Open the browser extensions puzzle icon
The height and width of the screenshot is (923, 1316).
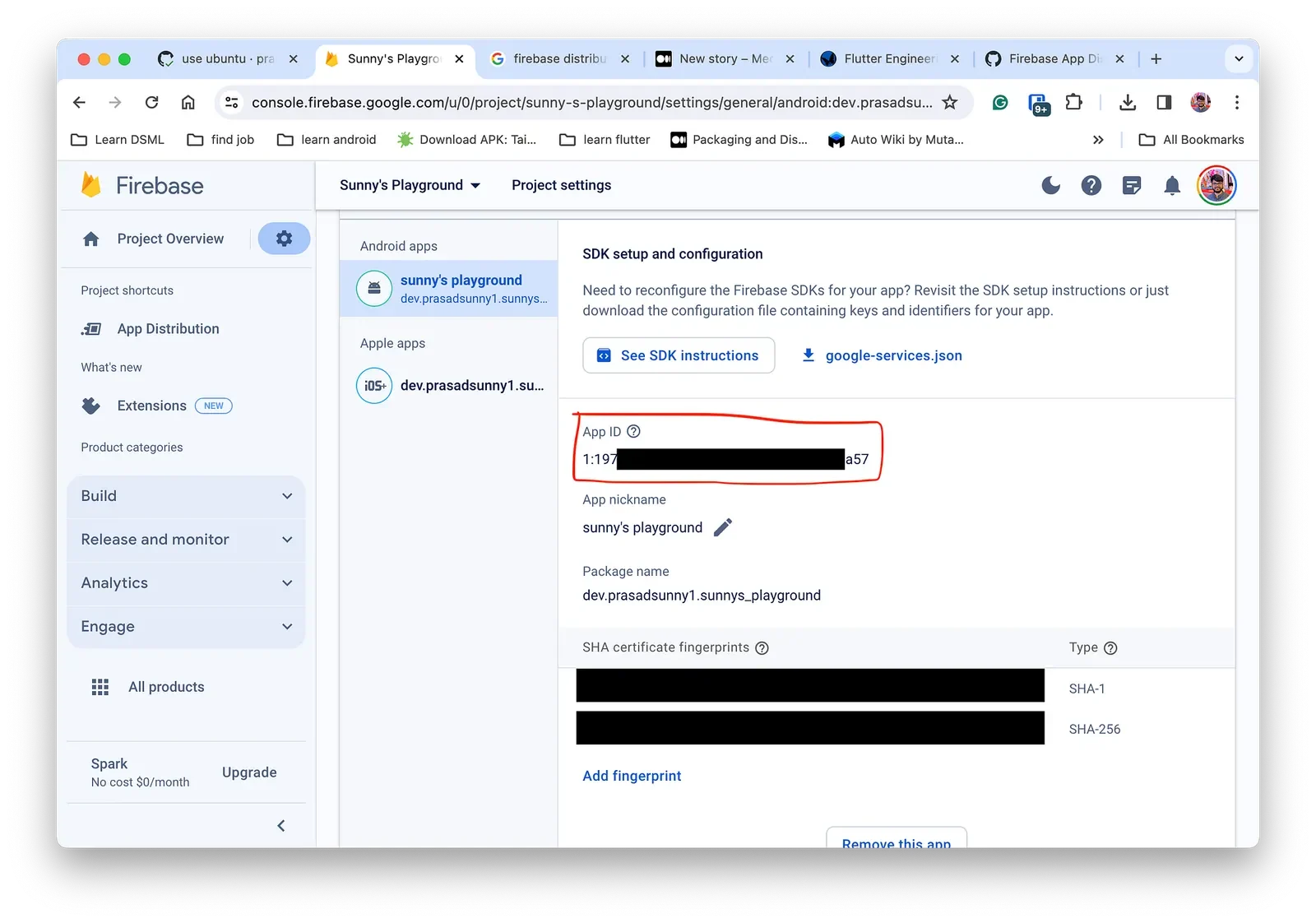pos(1073,102)
